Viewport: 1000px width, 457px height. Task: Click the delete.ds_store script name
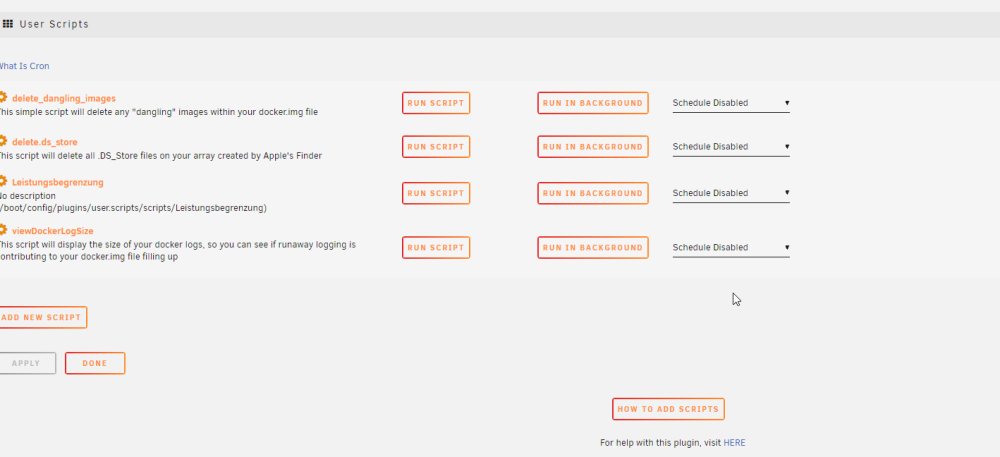point(45,142)
